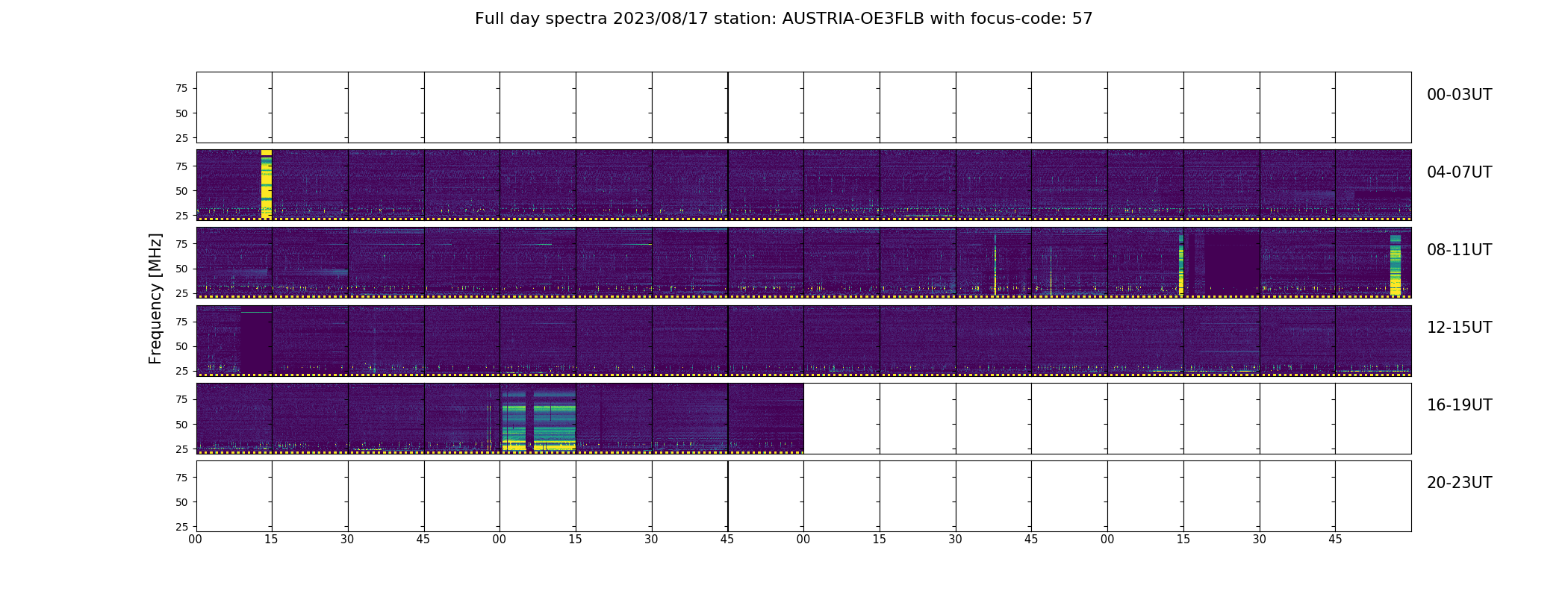Pick the 50 tick of the 08-11UT row
Screen dimensions: 1568x597
click(181, 269)
